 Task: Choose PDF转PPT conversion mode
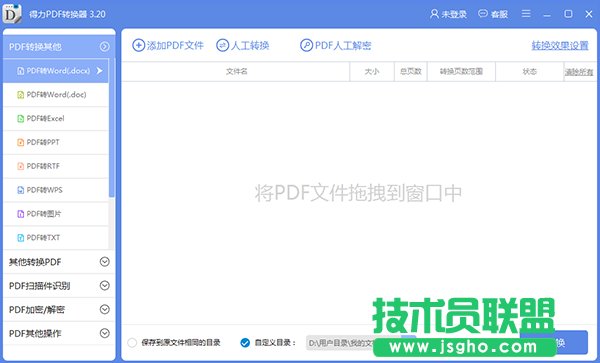click(x=56, y=142)
